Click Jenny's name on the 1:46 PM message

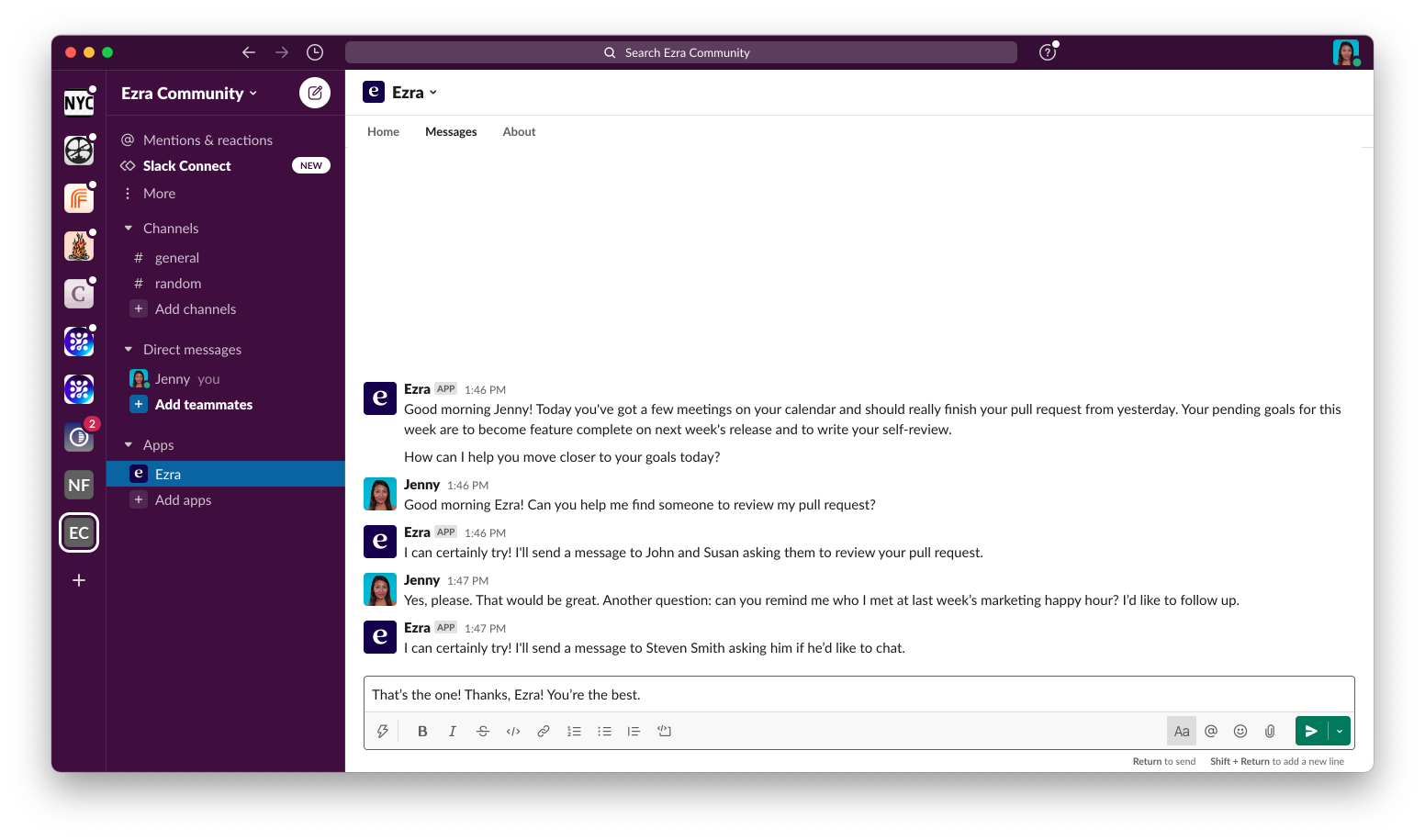pos(421,485)
